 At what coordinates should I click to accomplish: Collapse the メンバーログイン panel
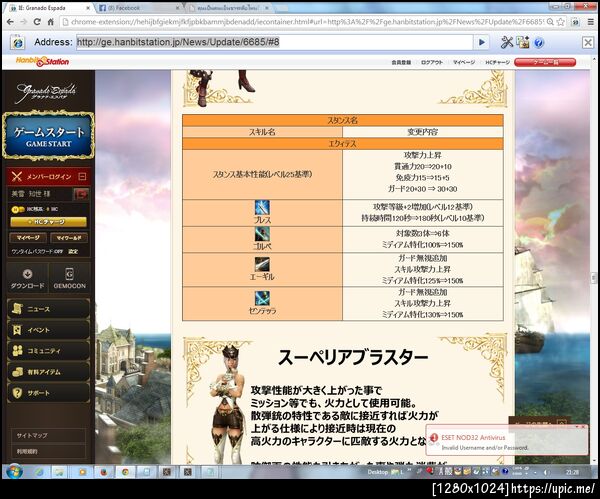point(82,176)
